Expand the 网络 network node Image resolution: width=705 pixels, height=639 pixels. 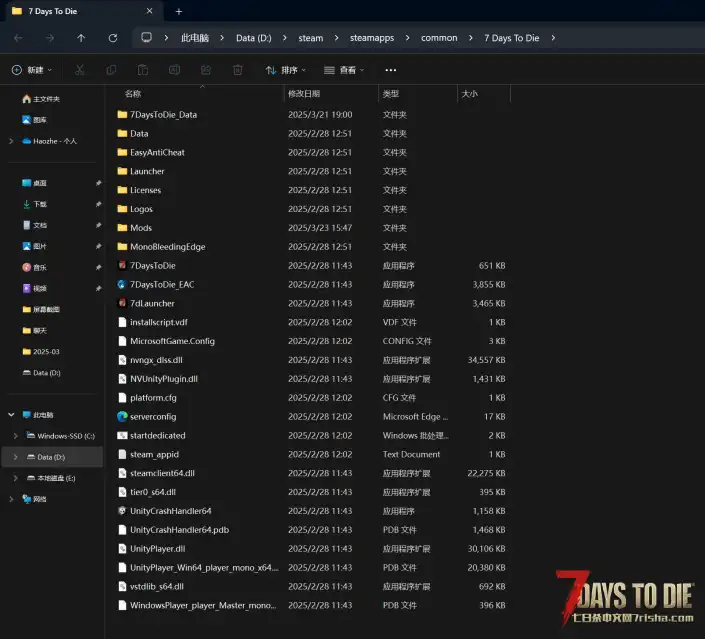click(x=11, y=499)
